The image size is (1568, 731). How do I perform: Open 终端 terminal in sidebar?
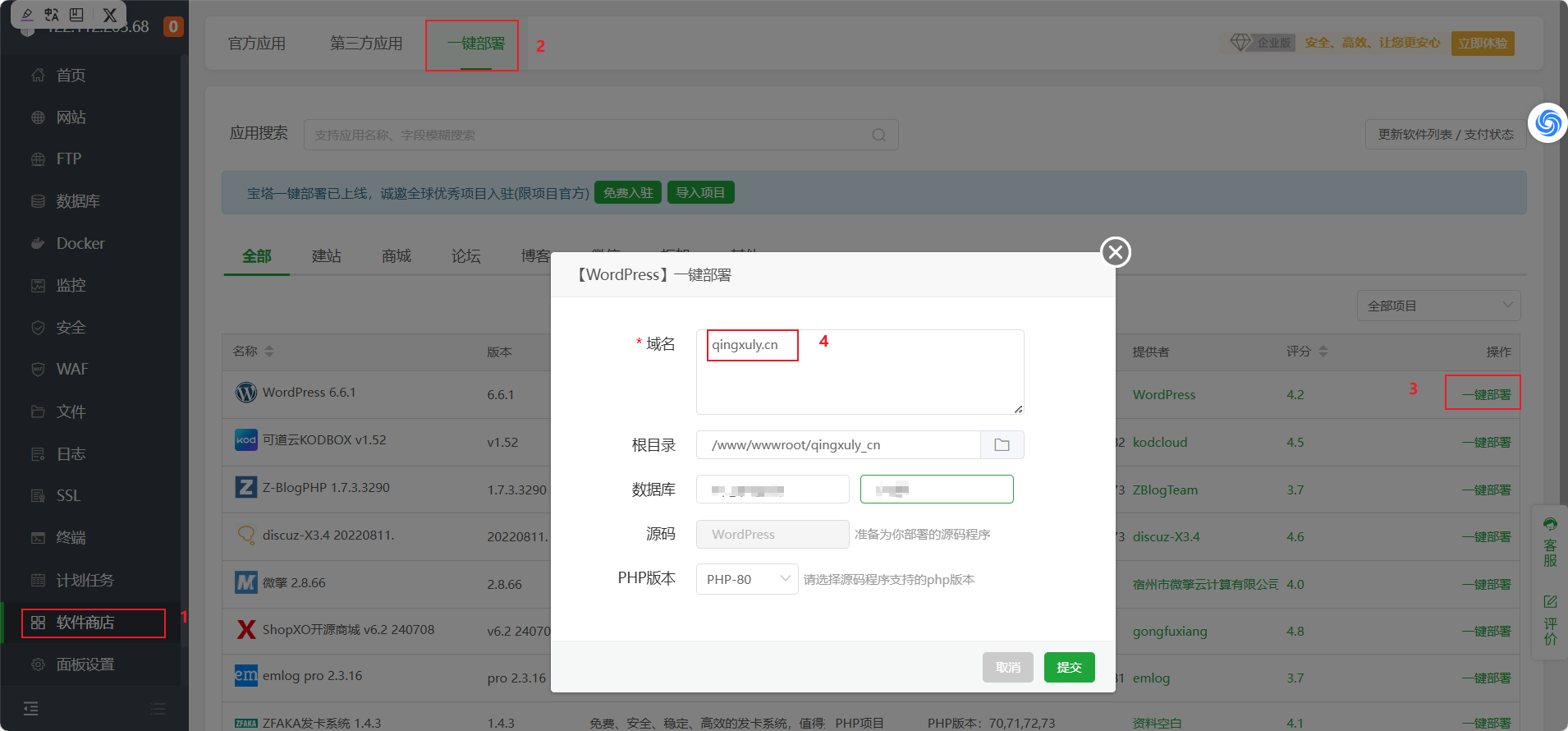[71, 538]
